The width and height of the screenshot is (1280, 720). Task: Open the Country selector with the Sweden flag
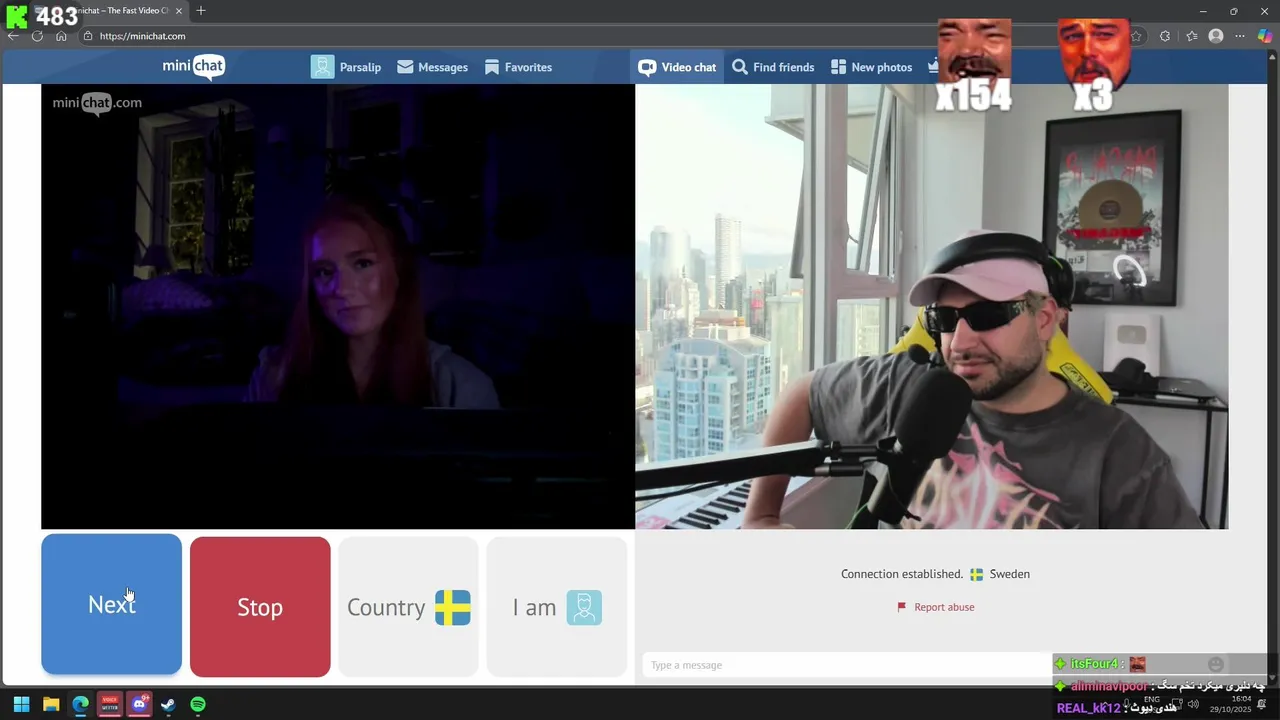pyautogui.click(x=408, y=607)
